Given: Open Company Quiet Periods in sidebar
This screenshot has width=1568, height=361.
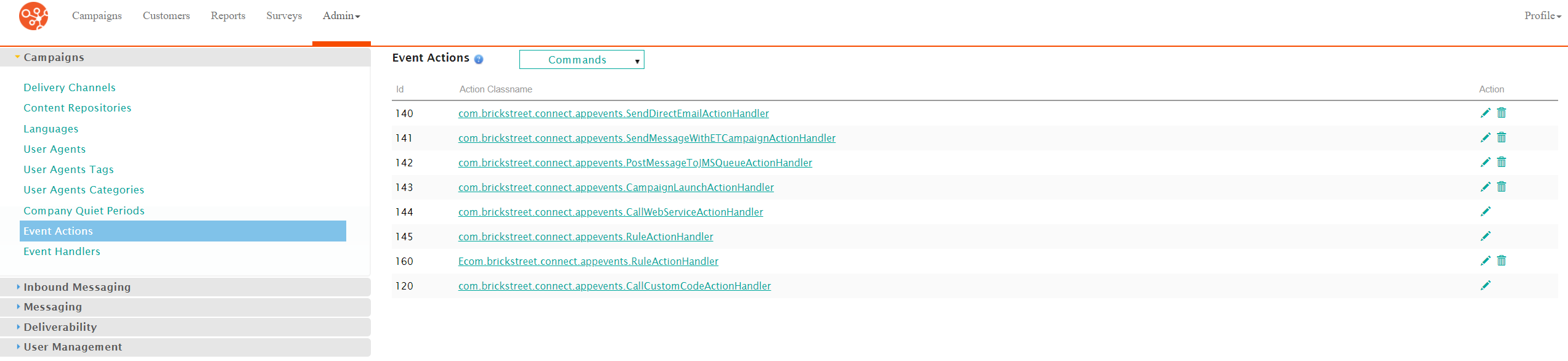Looking at the screenshot, I should click(84, 211).
